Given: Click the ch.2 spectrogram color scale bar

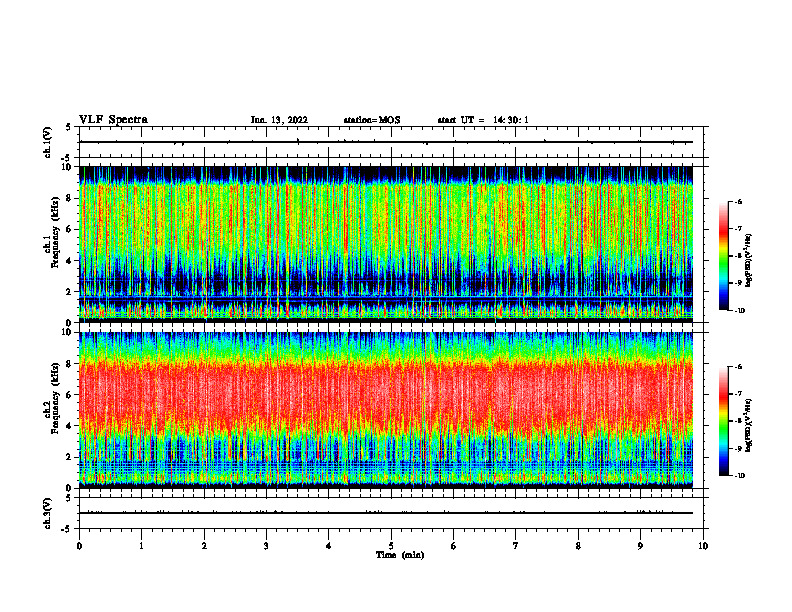Looking at the screenshot, I should pyautogui.click(x=724, y=421).
